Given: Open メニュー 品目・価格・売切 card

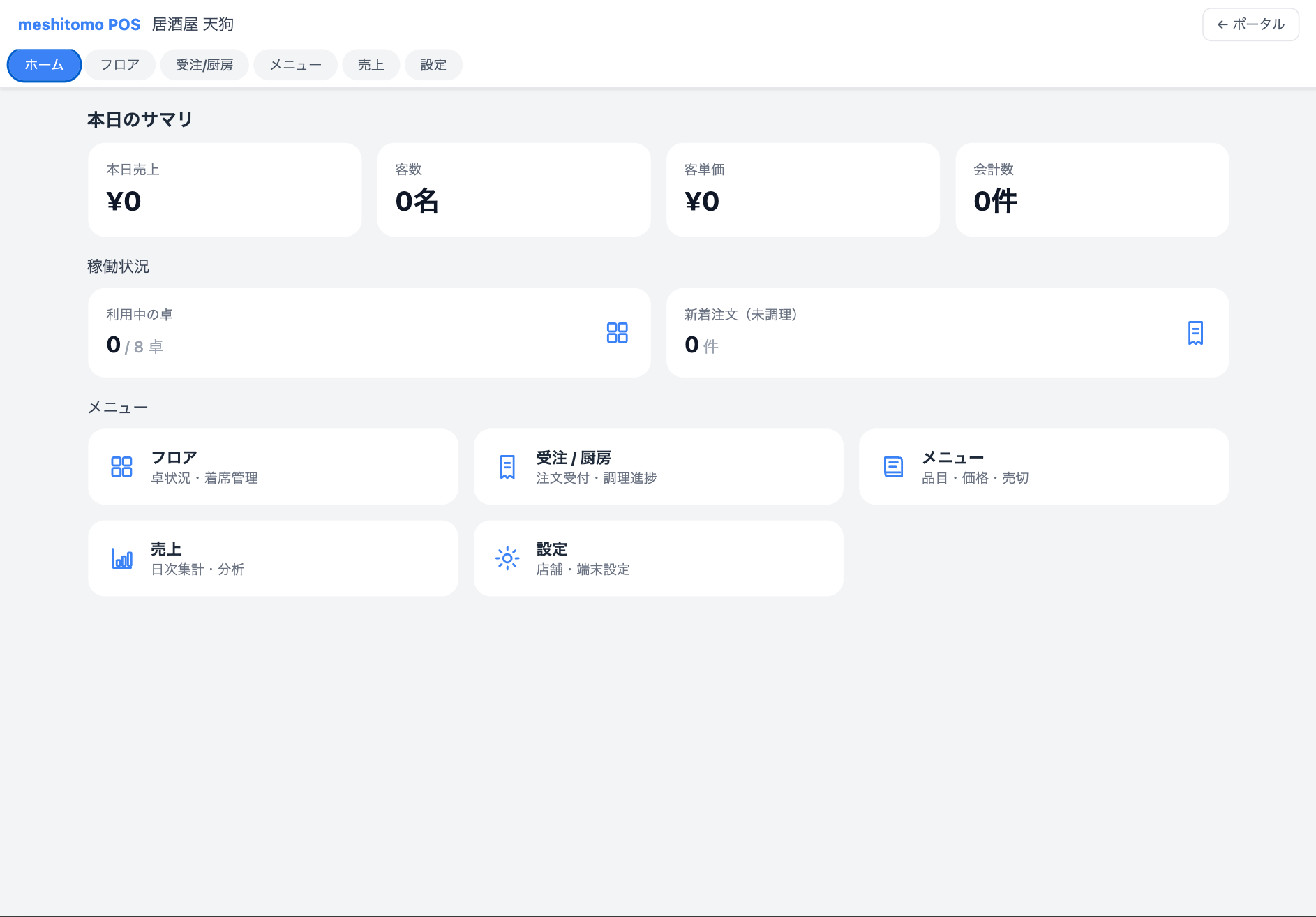Looking at the screenshot, I should (1044, 467).
